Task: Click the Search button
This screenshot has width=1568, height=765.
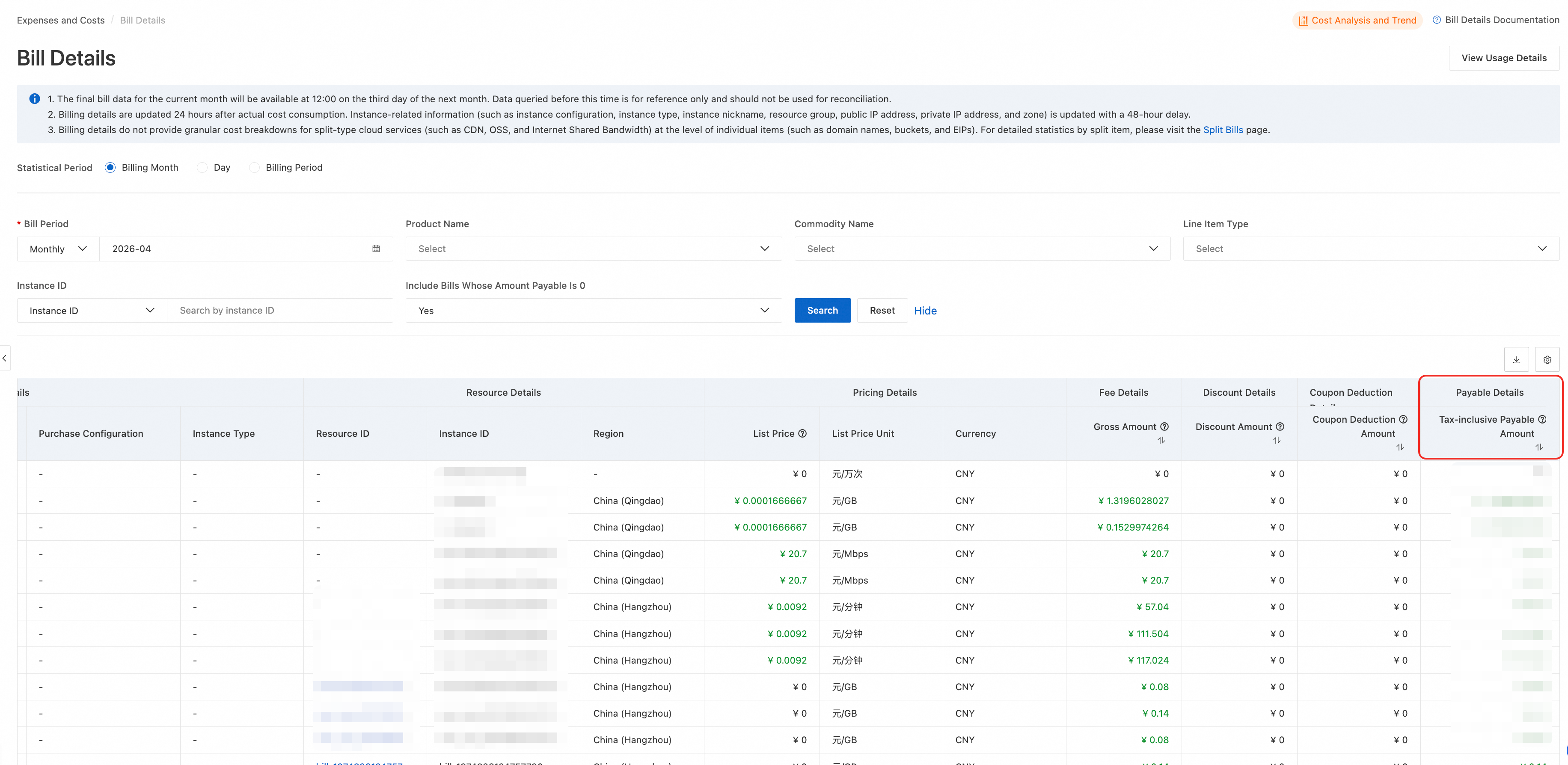Action: coord(823,310)
